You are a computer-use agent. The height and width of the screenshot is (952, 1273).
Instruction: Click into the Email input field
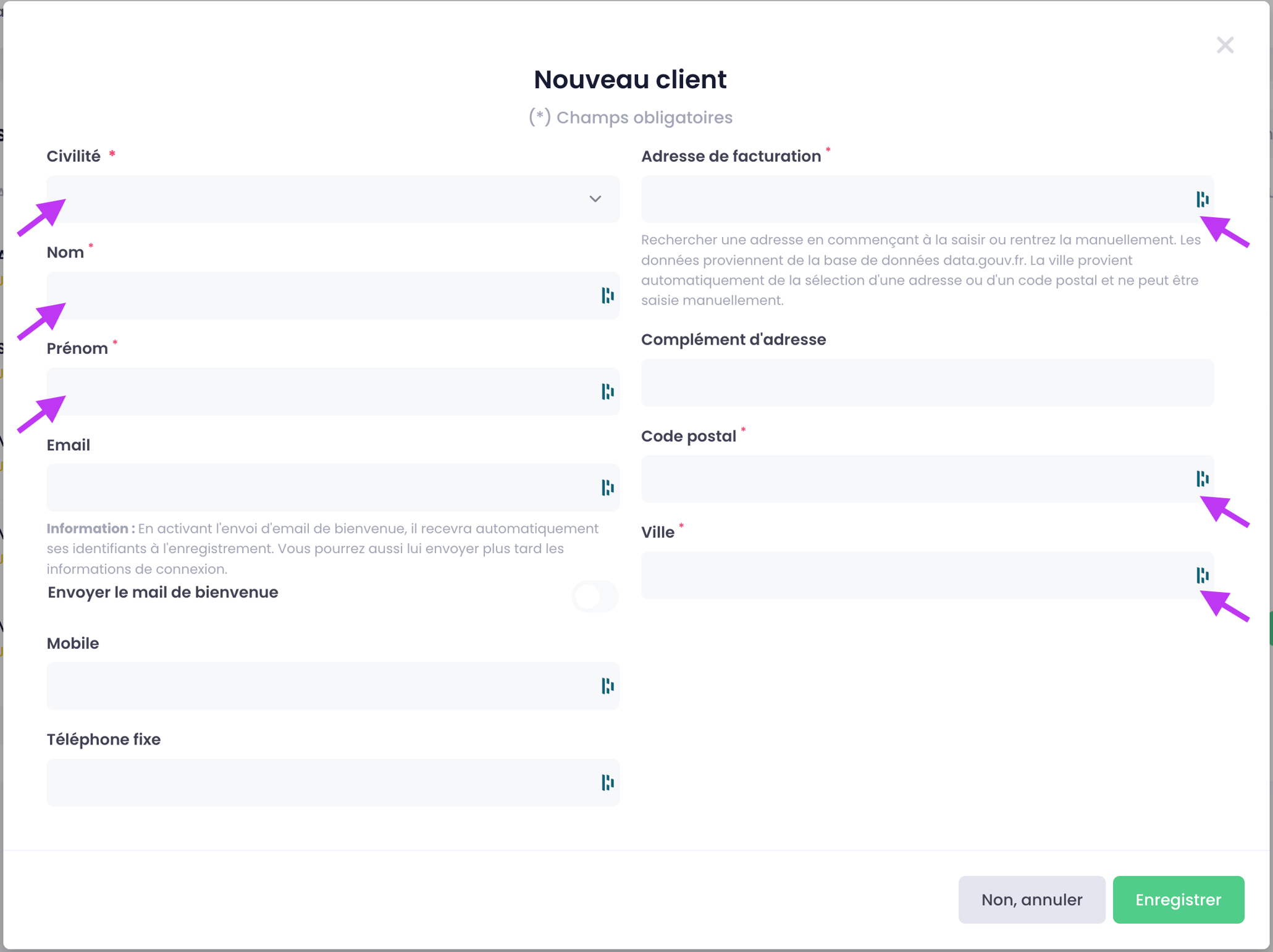click(309, 488)
